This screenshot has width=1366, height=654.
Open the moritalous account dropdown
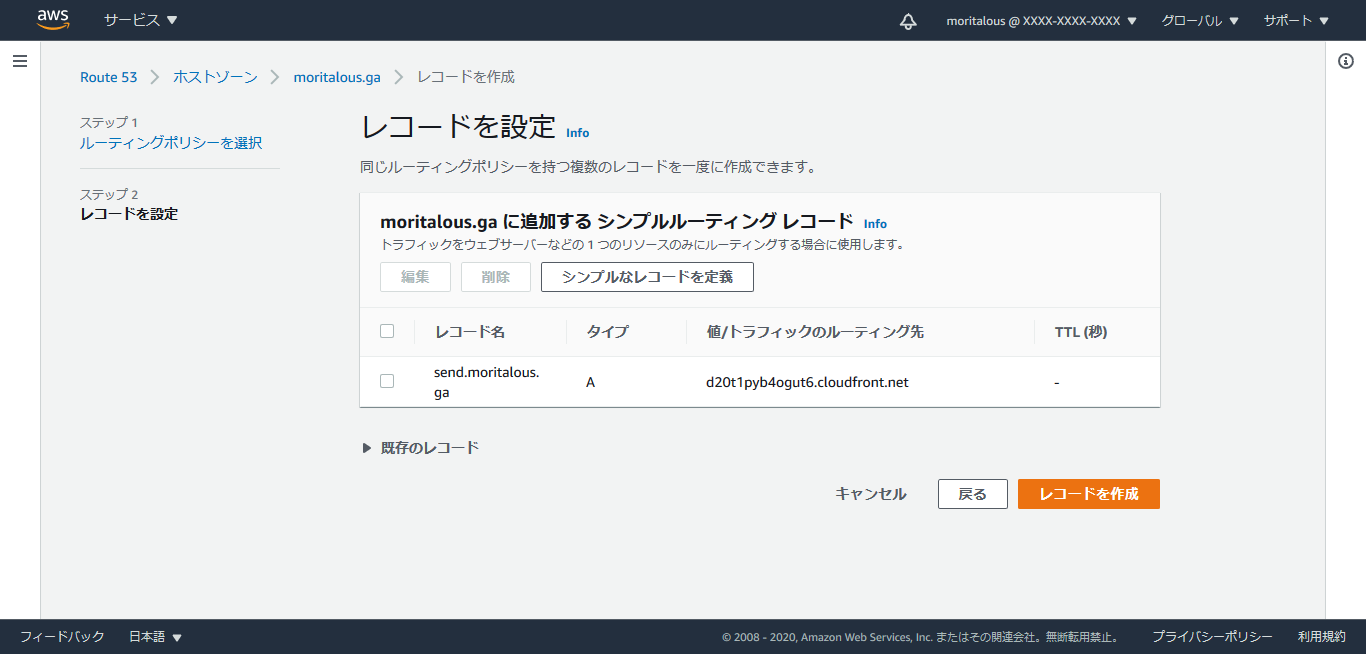1041,21
